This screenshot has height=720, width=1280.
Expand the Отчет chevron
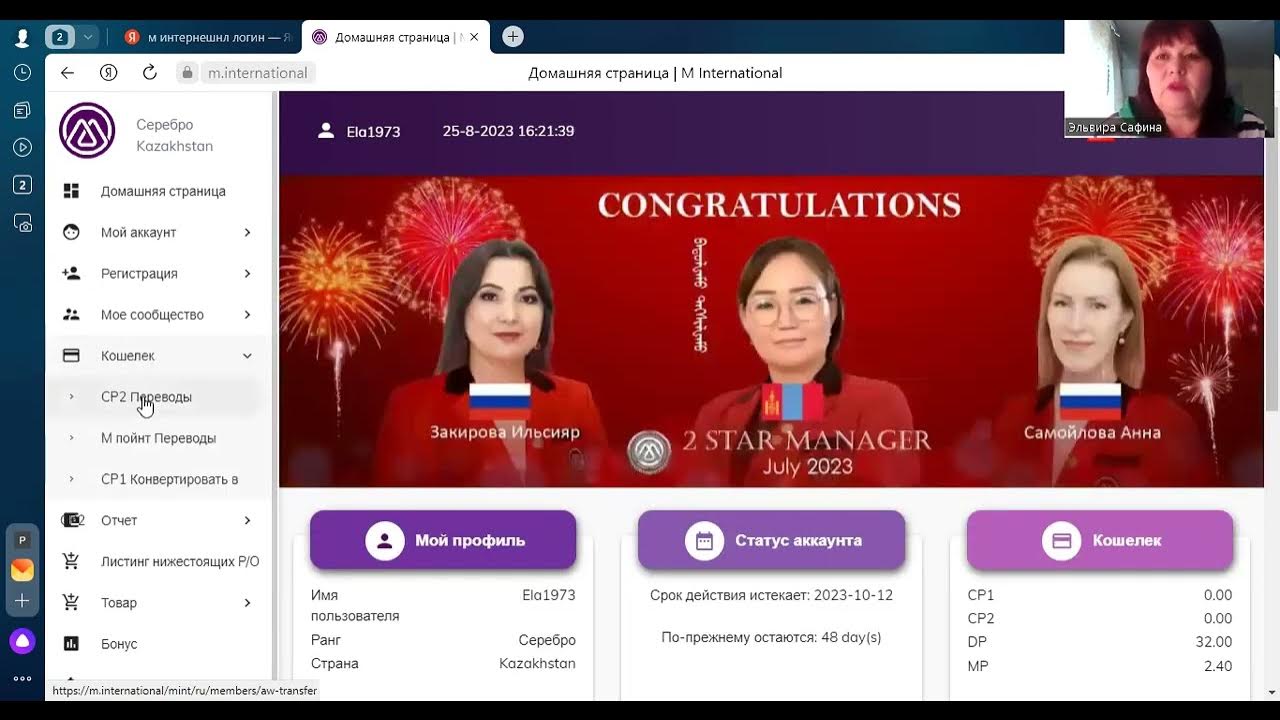tap(247, 520)
